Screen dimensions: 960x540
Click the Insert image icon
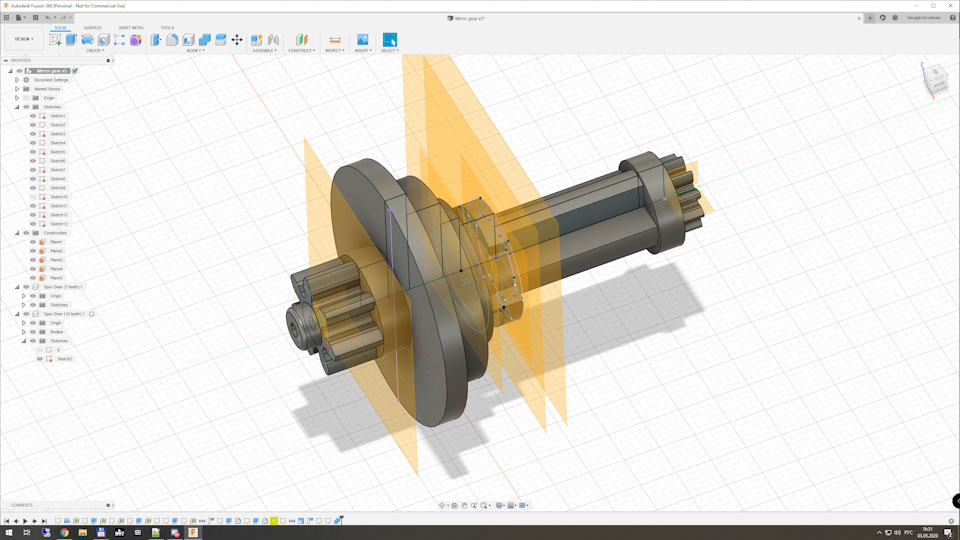click(362, 40)
